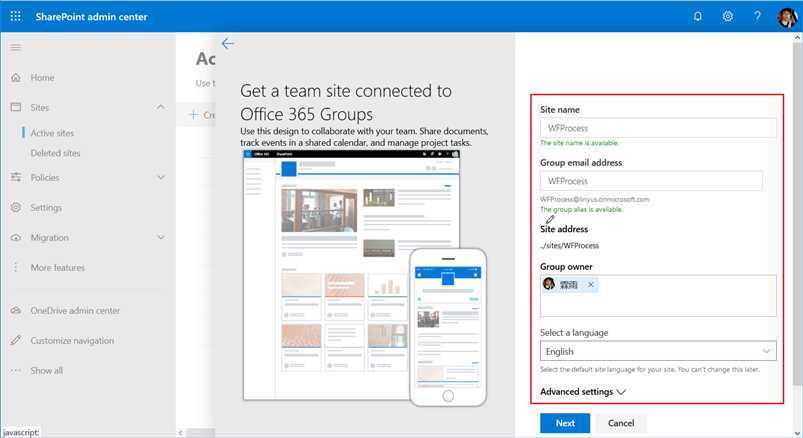Open Active sites
The width and height of the screenshot is (803, 438).
52,133
